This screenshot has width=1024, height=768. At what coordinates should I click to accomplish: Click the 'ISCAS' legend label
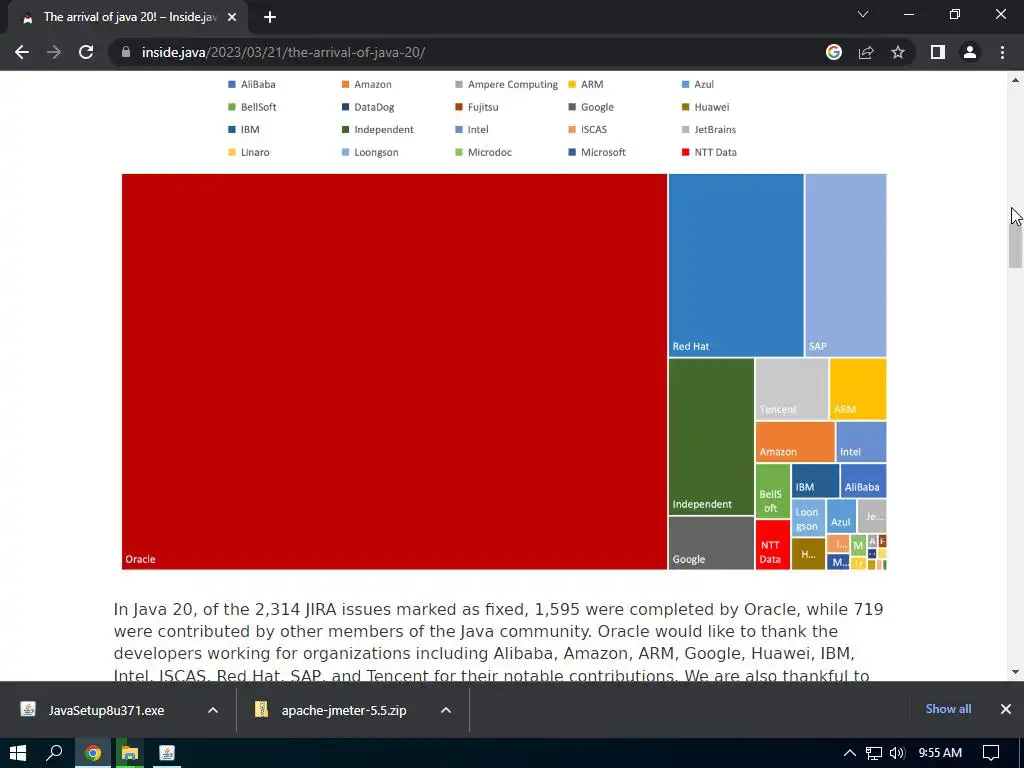tap(594, 129)
